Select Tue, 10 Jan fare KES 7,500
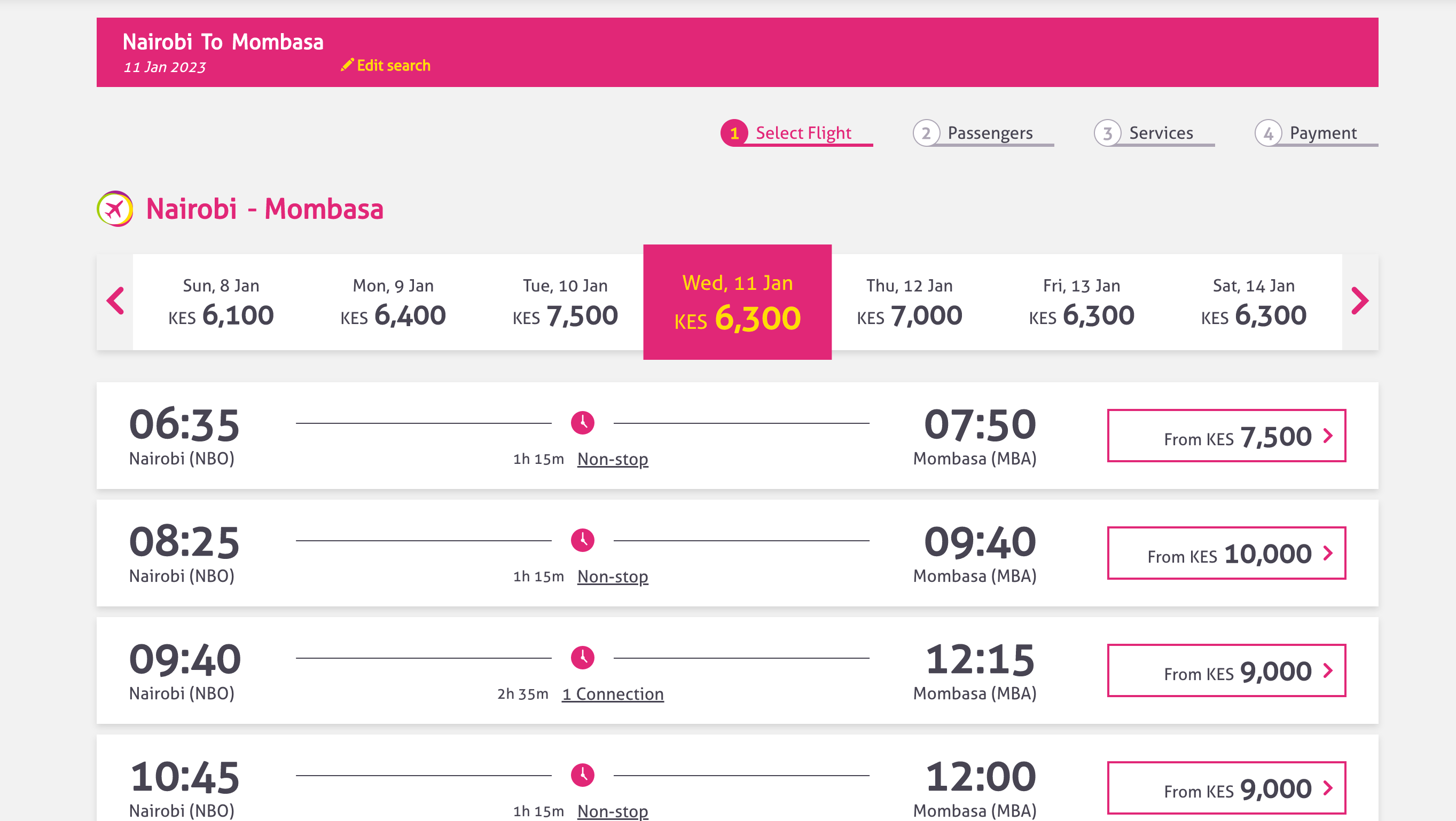The height and width of the screenshot is (821, 1456). [x=565, y=302]
